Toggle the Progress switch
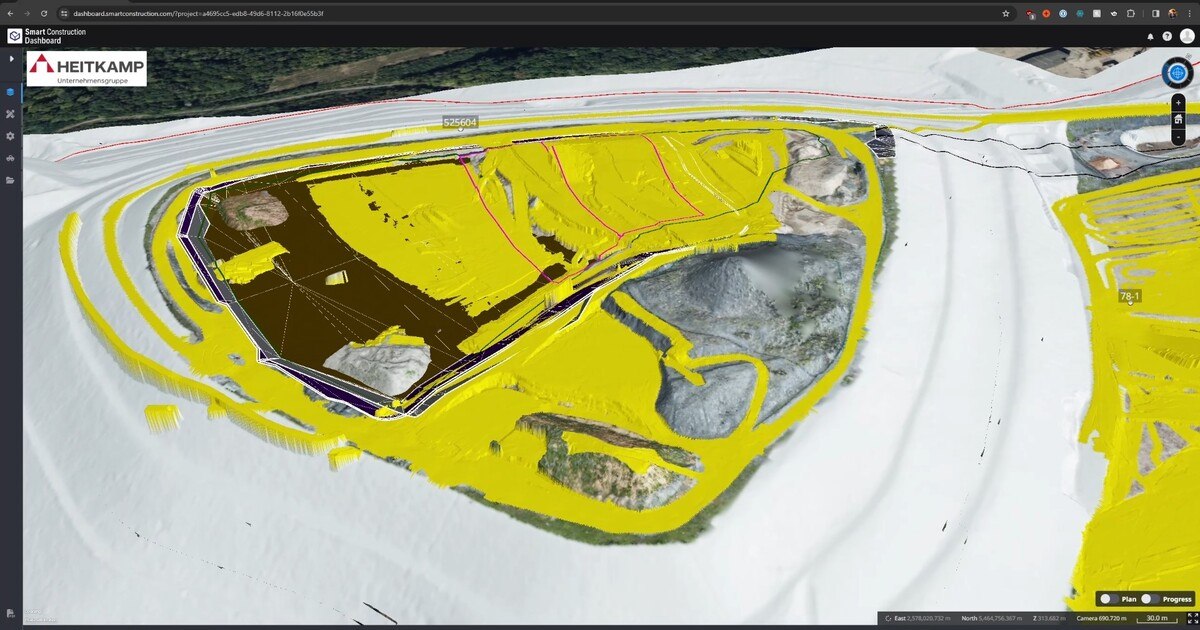This screenshot has width=1200, height=630. (1150, 599)
